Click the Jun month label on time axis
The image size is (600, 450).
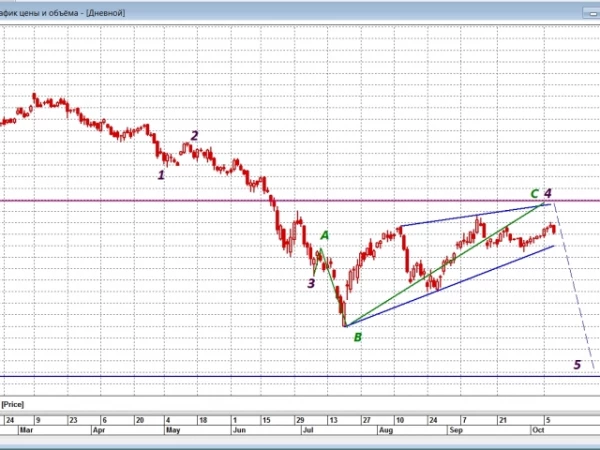(x=239, y=430)
